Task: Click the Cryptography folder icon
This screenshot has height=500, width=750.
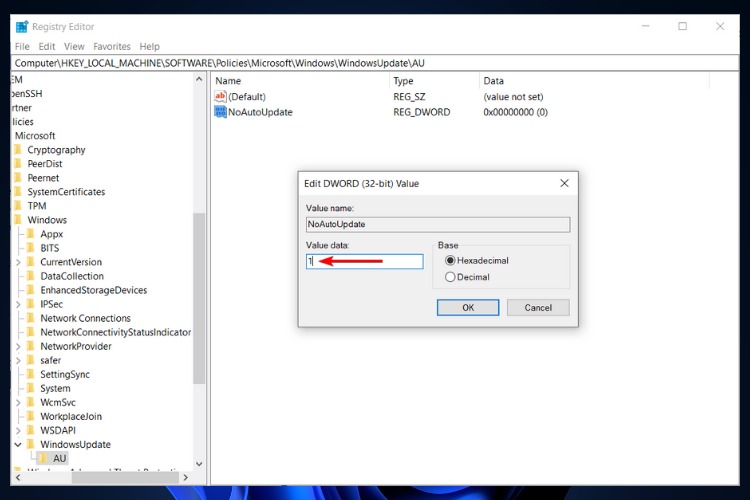Action: point(19,150)
